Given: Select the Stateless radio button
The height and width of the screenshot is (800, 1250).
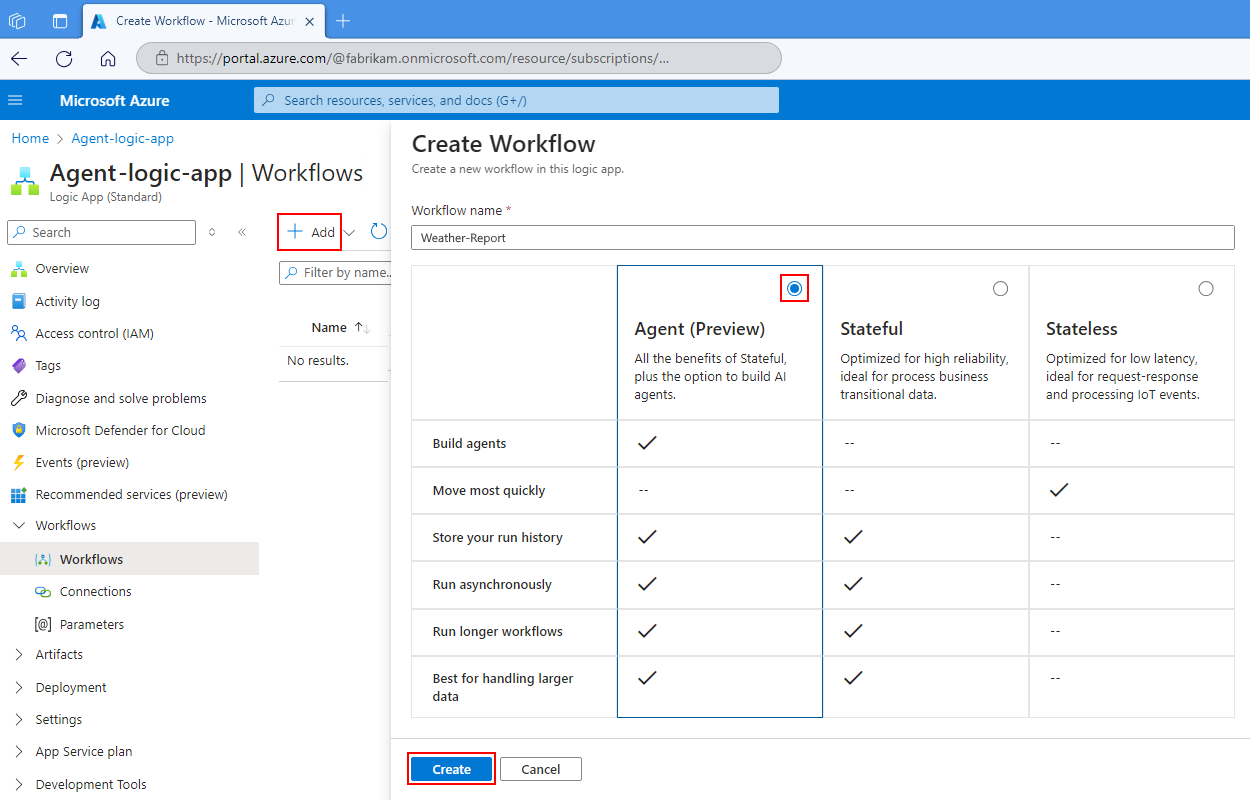Looking at the screenshot, I should [1206, 288].
